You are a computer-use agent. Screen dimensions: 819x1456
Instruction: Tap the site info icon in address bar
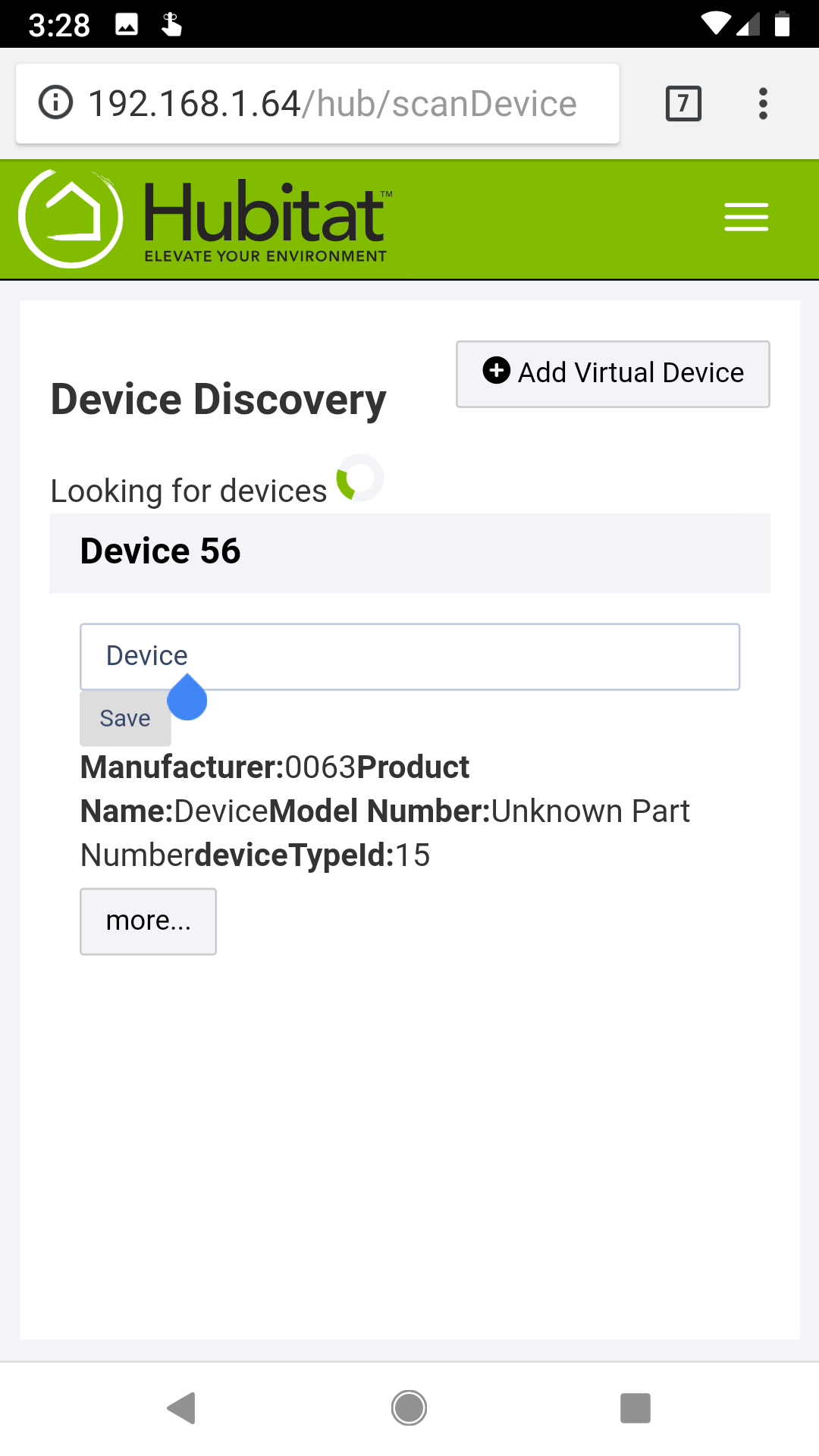pos(56,103)
